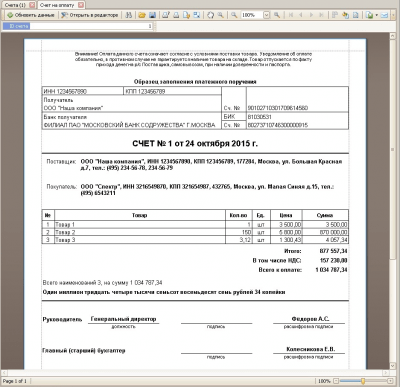
Task: Click the ID счета parameter input field
Action: click(91, 26)
